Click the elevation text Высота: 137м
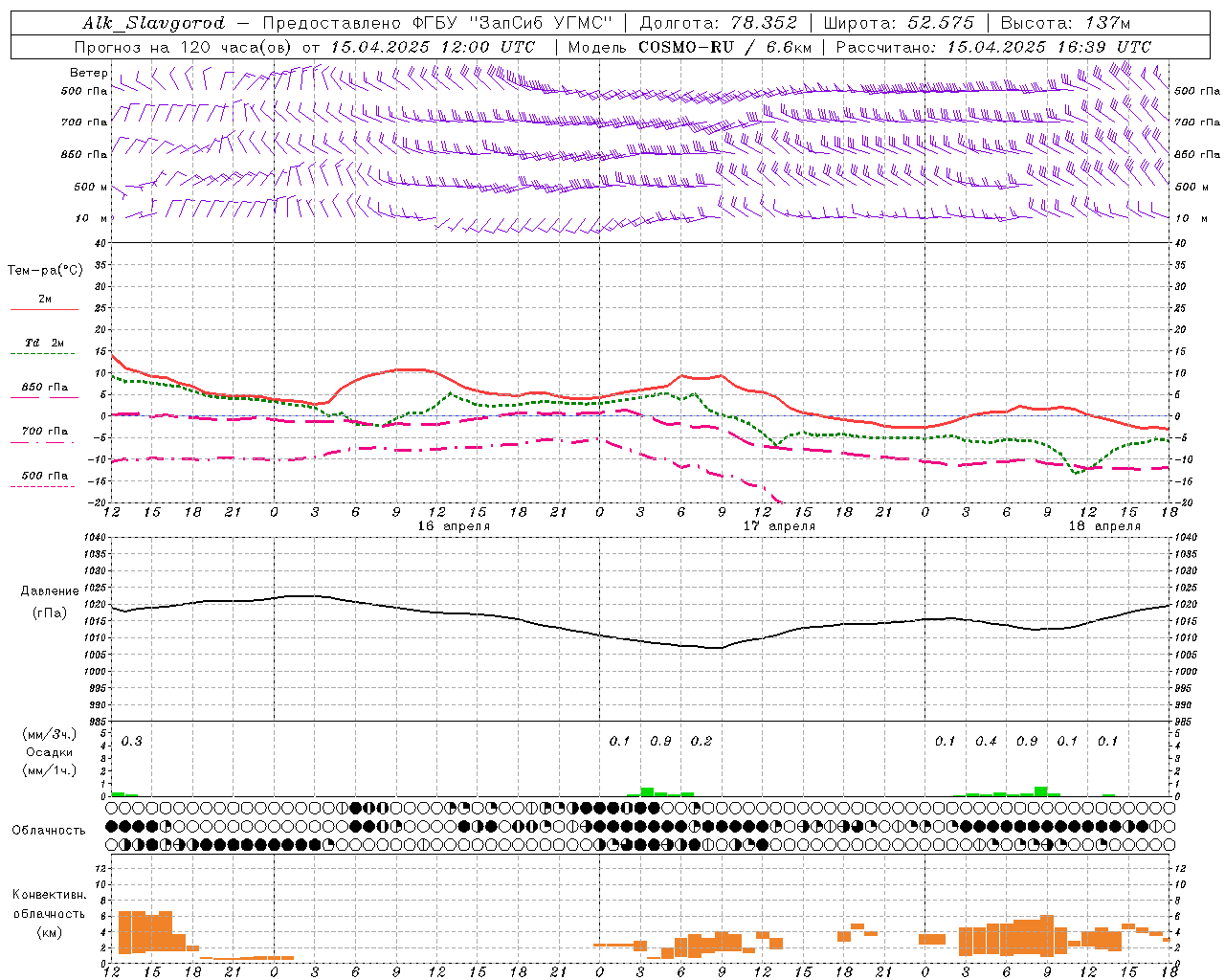 point(1065,23)
